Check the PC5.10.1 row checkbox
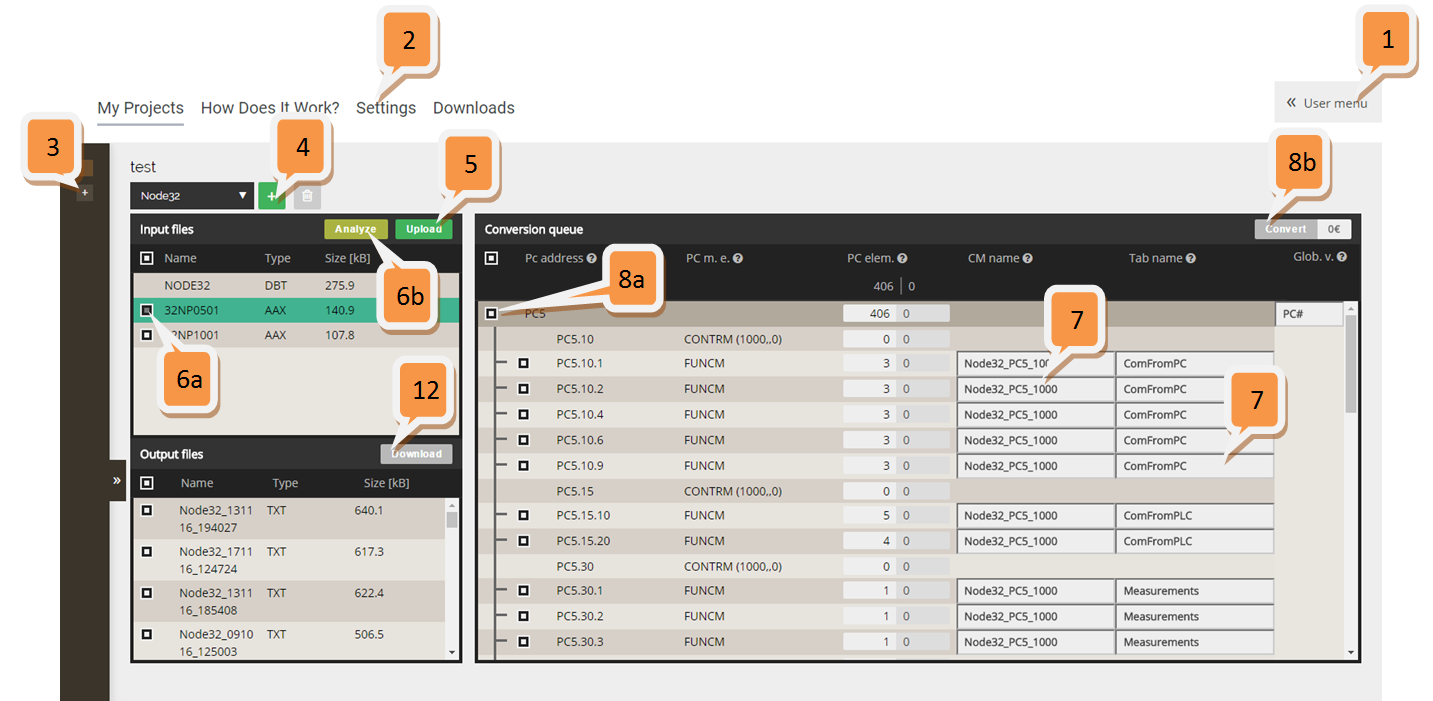Viewport: 1433px width, 701px height. pyautogui.click(x=523, y=364)
